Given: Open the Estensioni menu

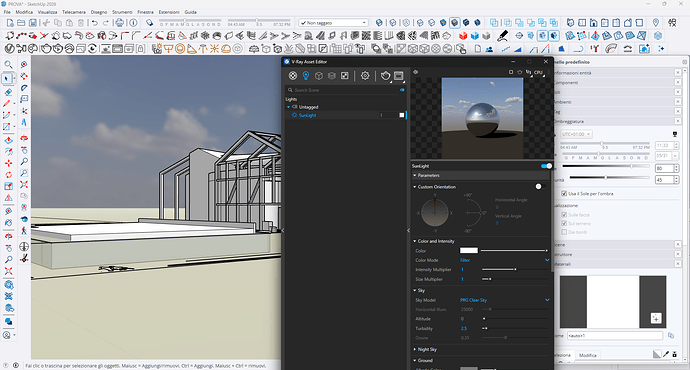Looking at the screenshot, I should pos(169,12).
